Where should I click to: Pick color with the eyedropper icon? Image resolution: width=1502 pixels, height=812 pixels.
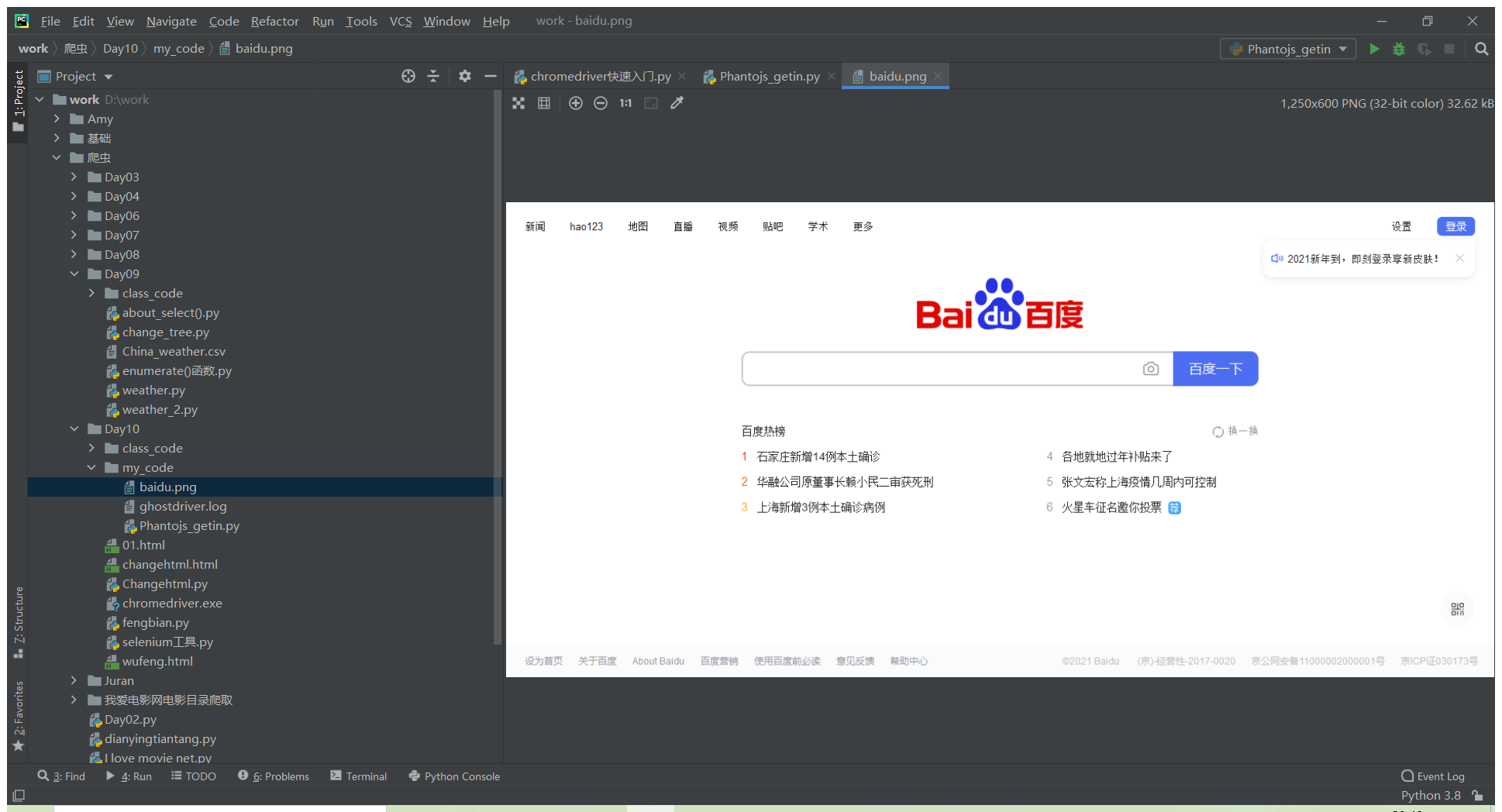tap(677, 103)
